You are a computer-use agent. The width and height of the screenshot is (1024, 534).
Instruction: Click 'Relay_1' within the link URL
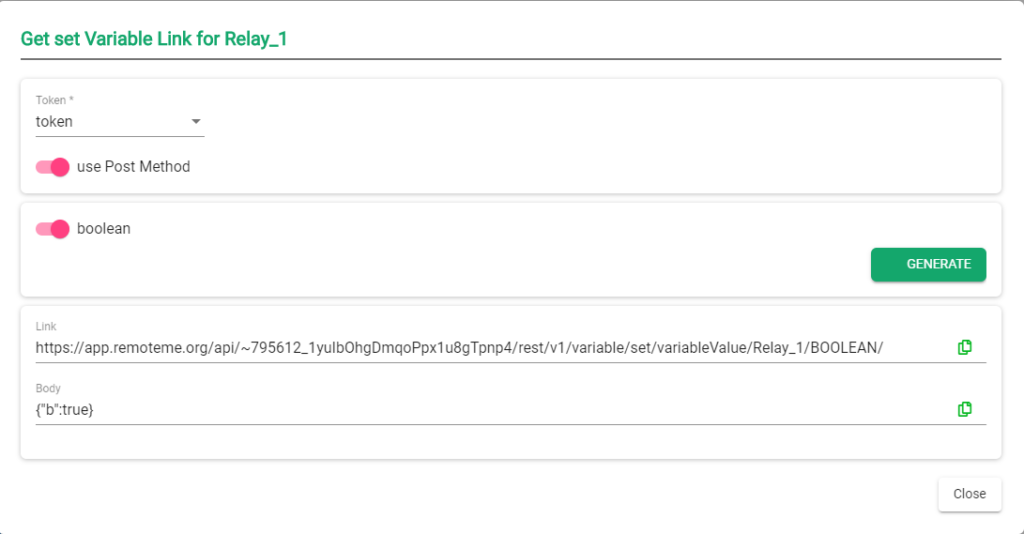pyautogui.click(x=774, y=348)
